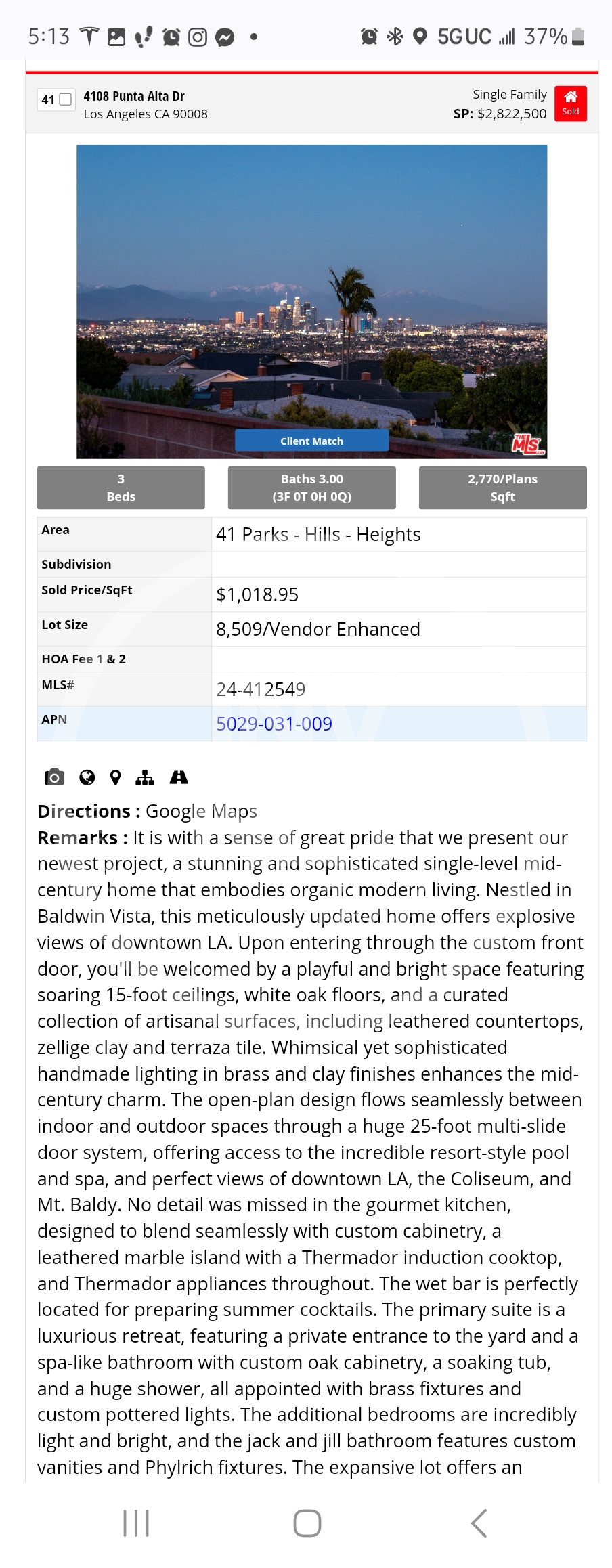The image size is (612, 1568).
Task: Tap the Instagram notification icon in status bar
Action: click(197, 37)
